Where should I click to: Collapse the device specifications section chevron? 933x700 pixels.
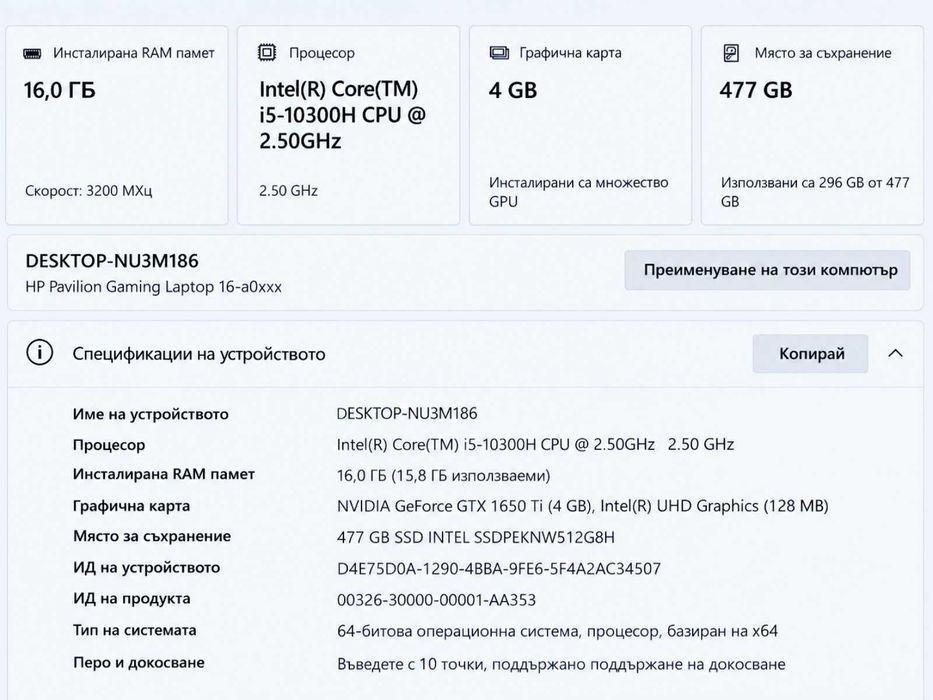tap(895, 354)
